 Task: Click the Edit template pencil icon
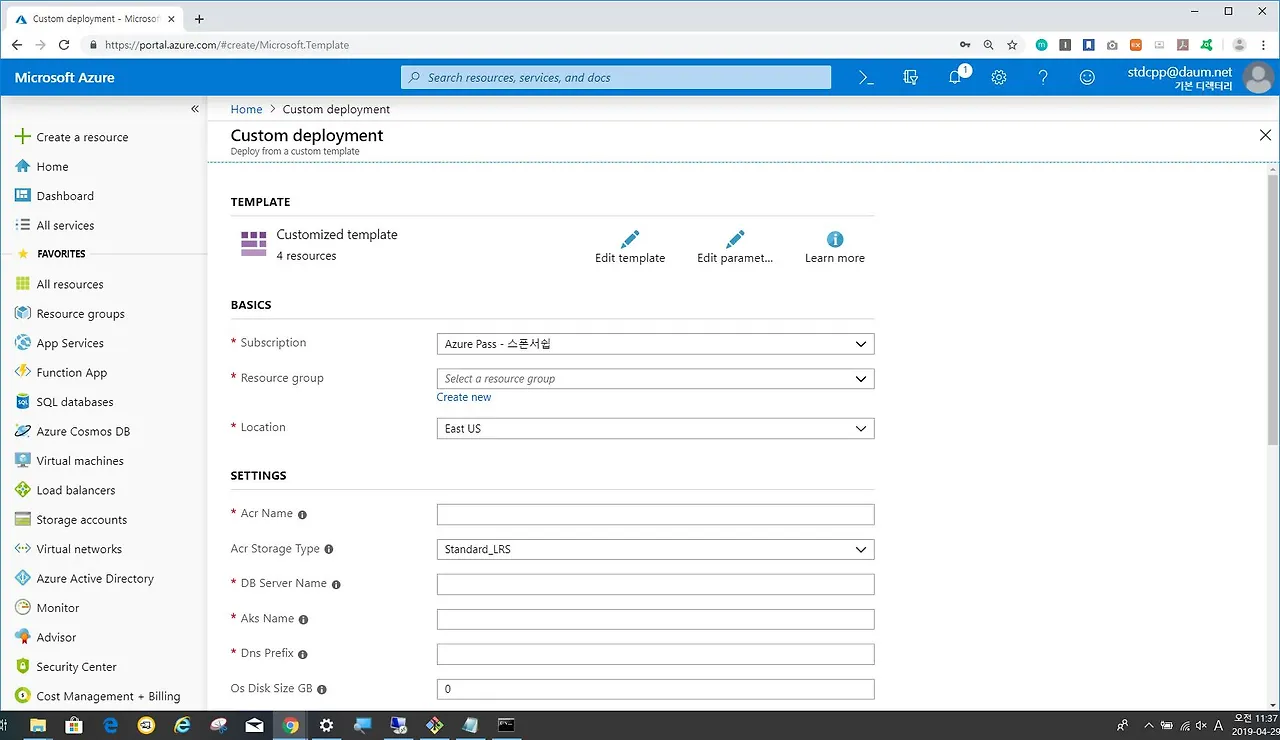click(630, 240)
